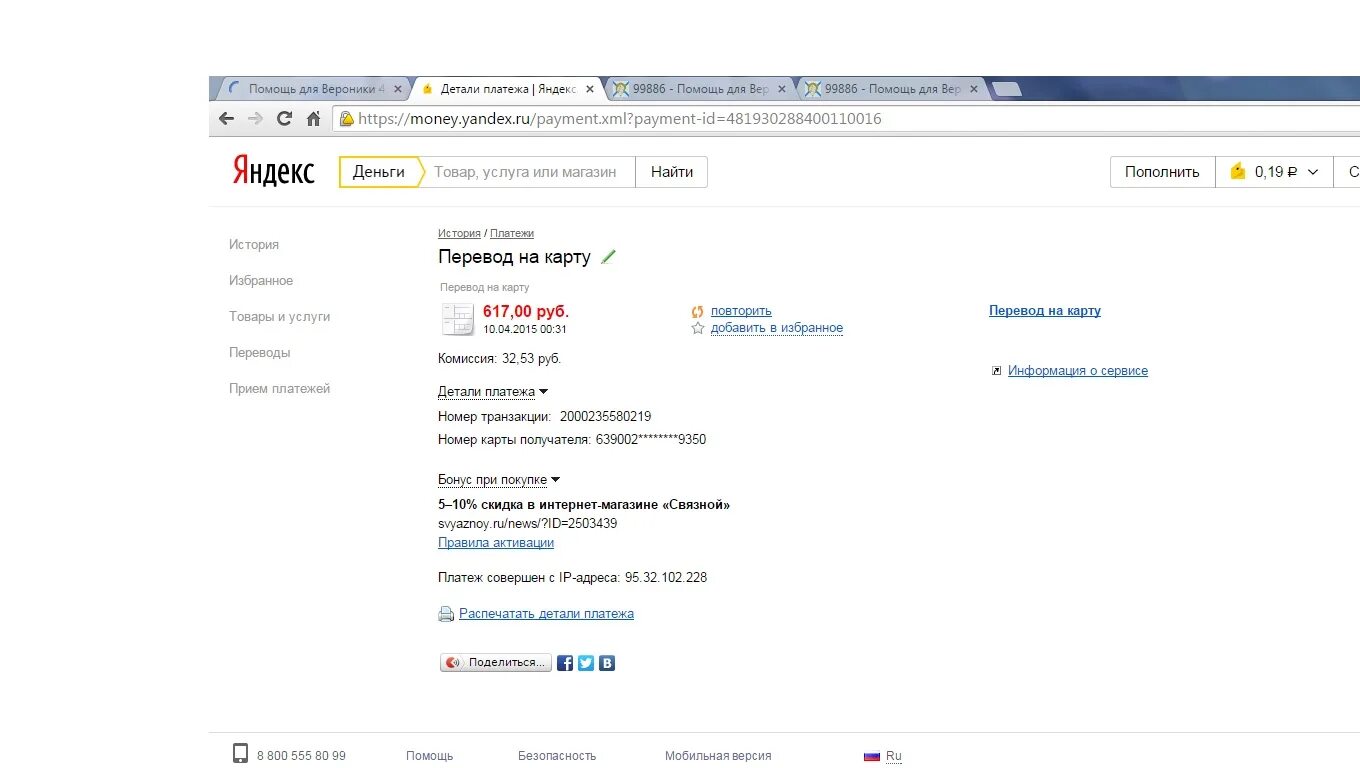Open the browser home icon
The image size is (1360, 768).
313,119
